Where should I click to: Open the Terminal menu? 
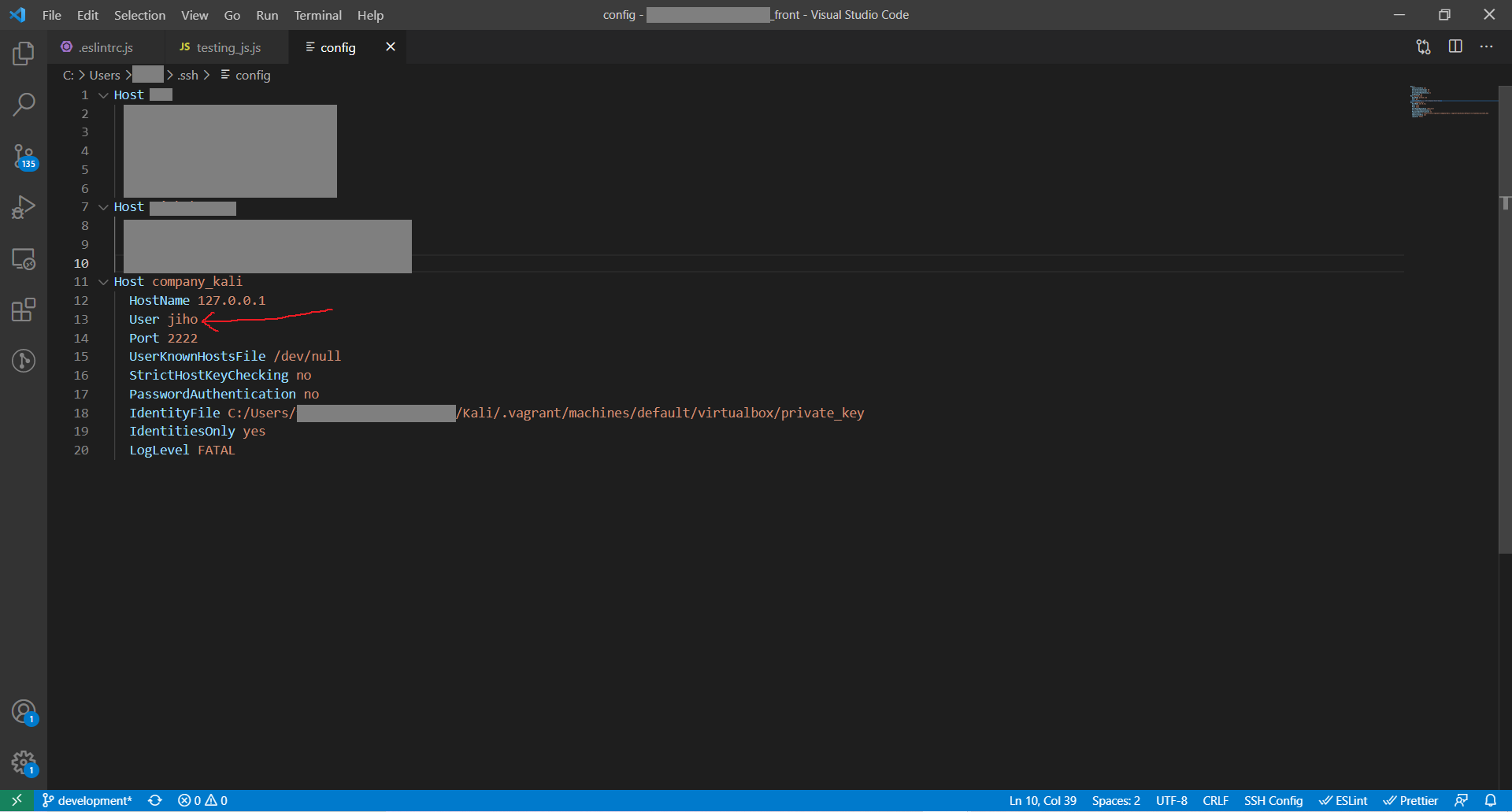317,15
